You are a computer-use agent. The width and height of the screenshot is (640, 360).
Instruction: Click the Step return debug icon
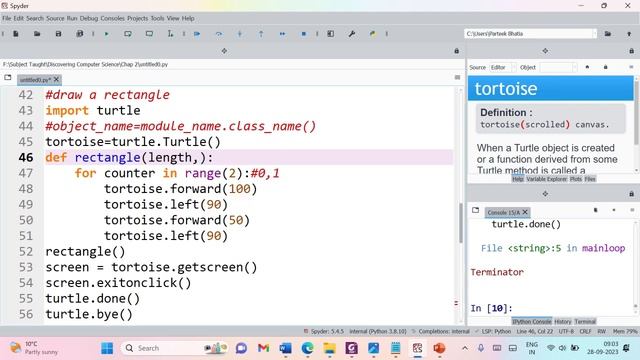point(261,34)
